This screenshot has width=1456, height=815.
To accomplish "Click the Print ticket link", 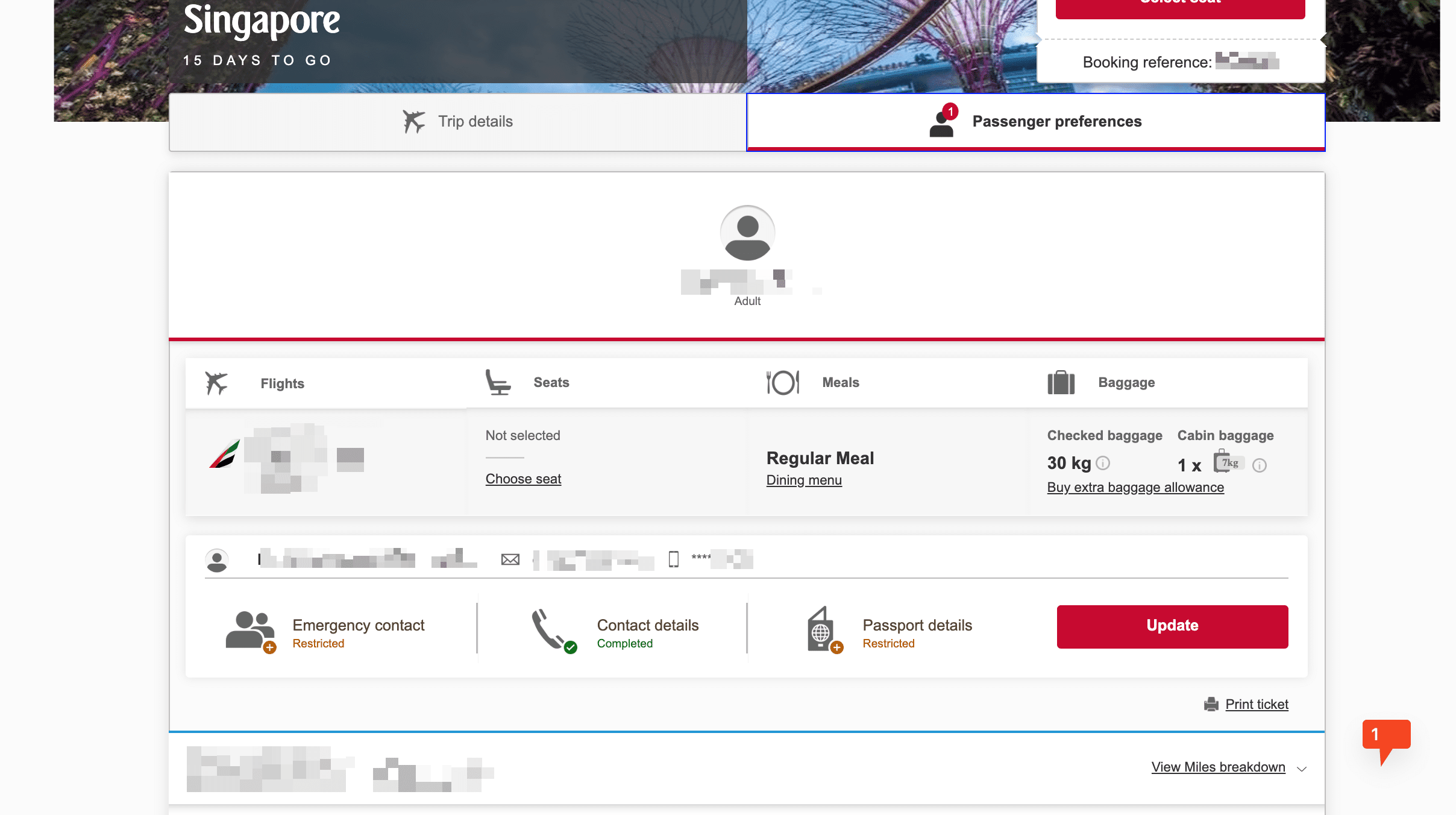I will pyautogui.click(x=1257, y=705).
